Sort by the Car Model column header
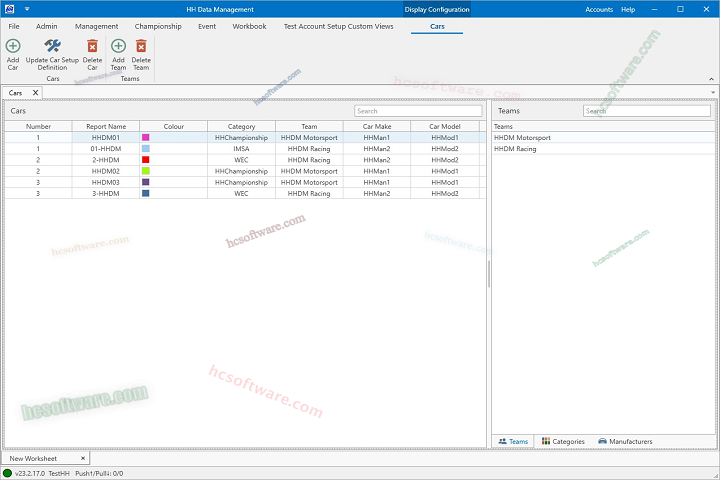This screenshot has width=720, height=480. tap(444, 126)
